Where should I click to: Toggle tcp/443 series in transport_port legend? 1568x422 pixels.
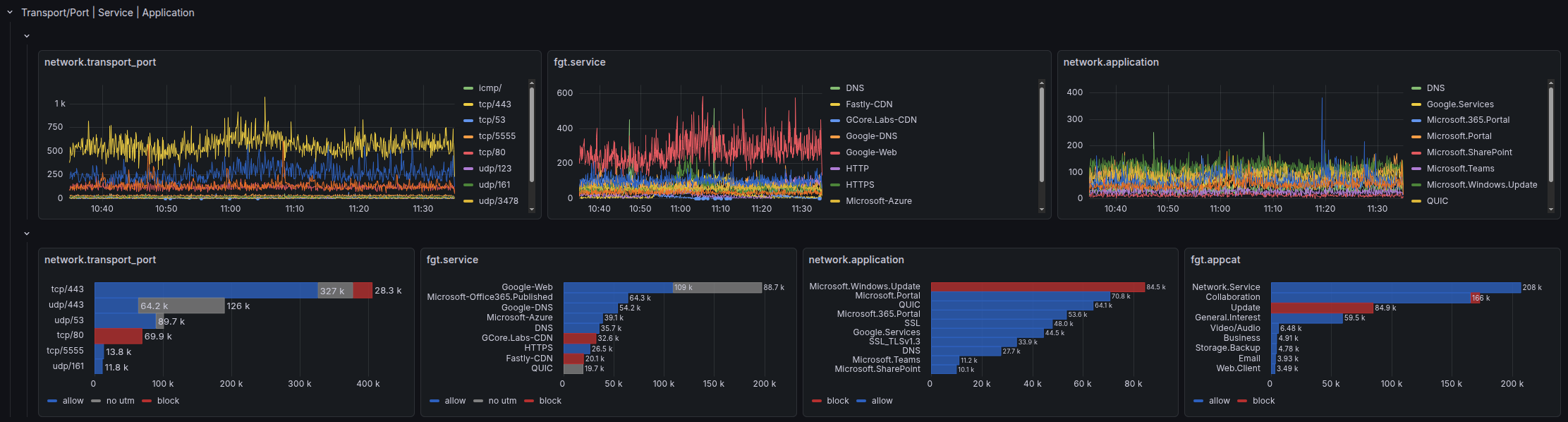point(494,104)
